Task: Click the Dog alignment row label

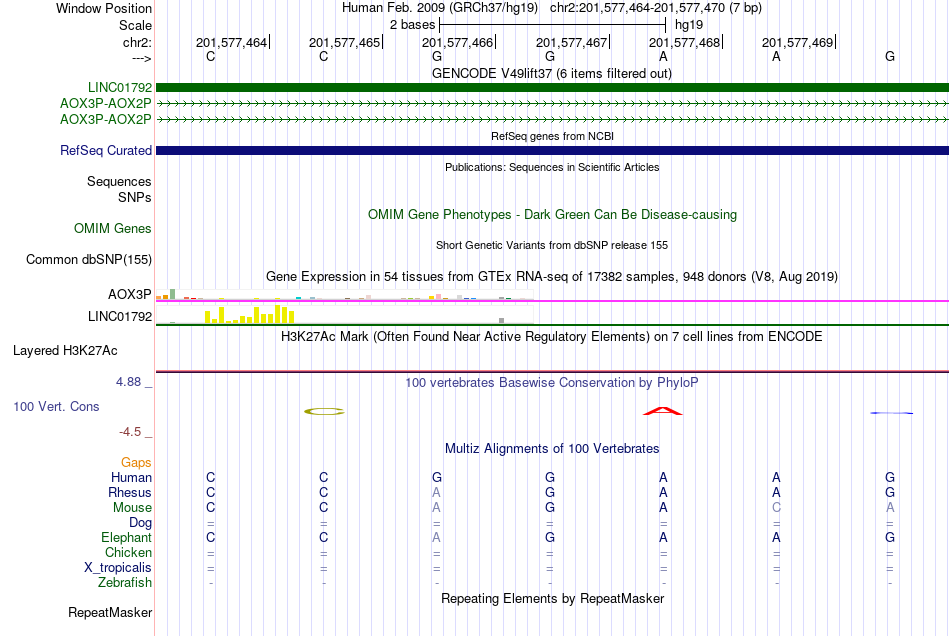Action: tap(140, 523)
